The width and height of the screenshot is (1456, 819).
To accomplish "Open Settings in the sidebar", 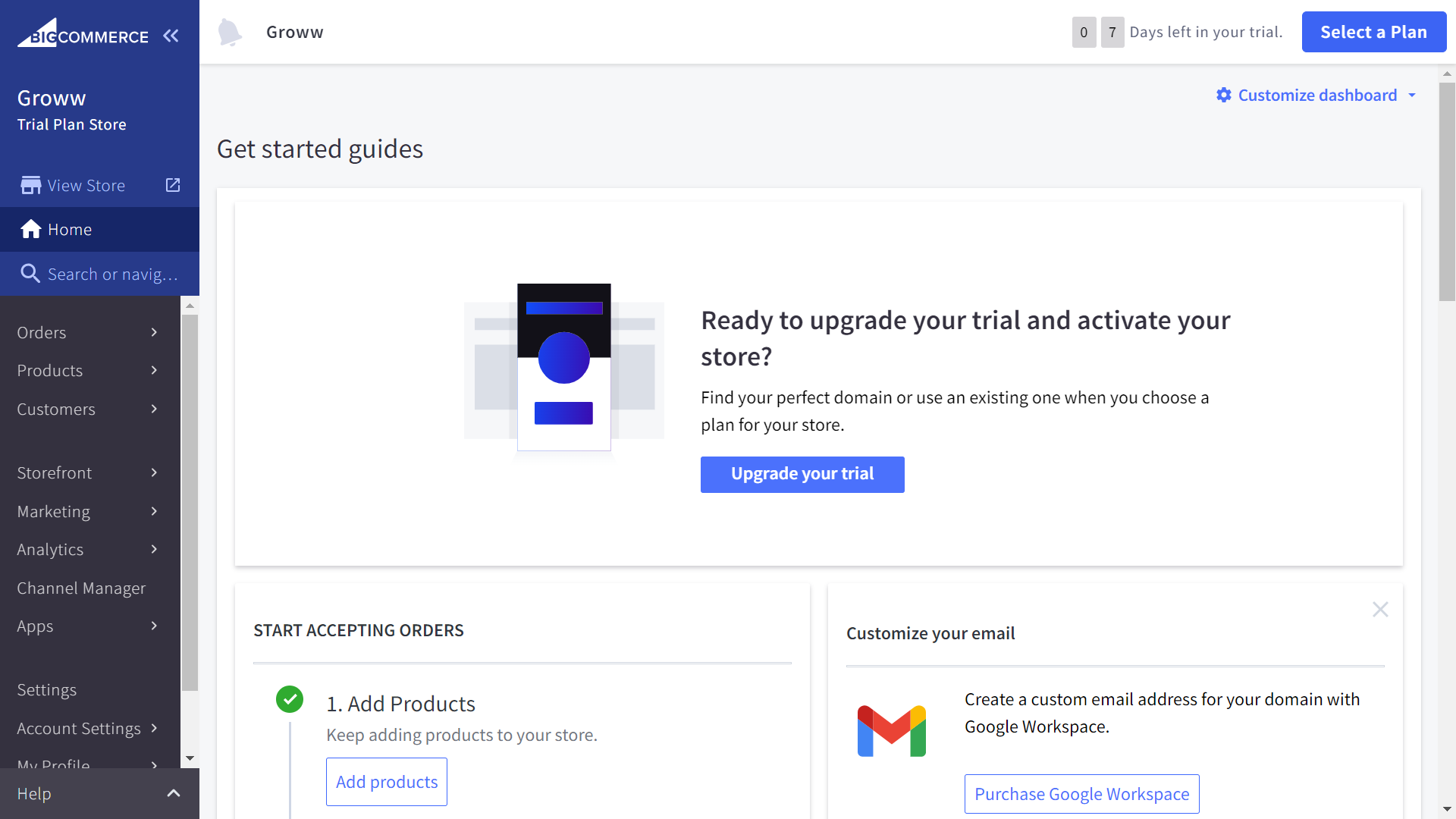I will click(47, 690).
